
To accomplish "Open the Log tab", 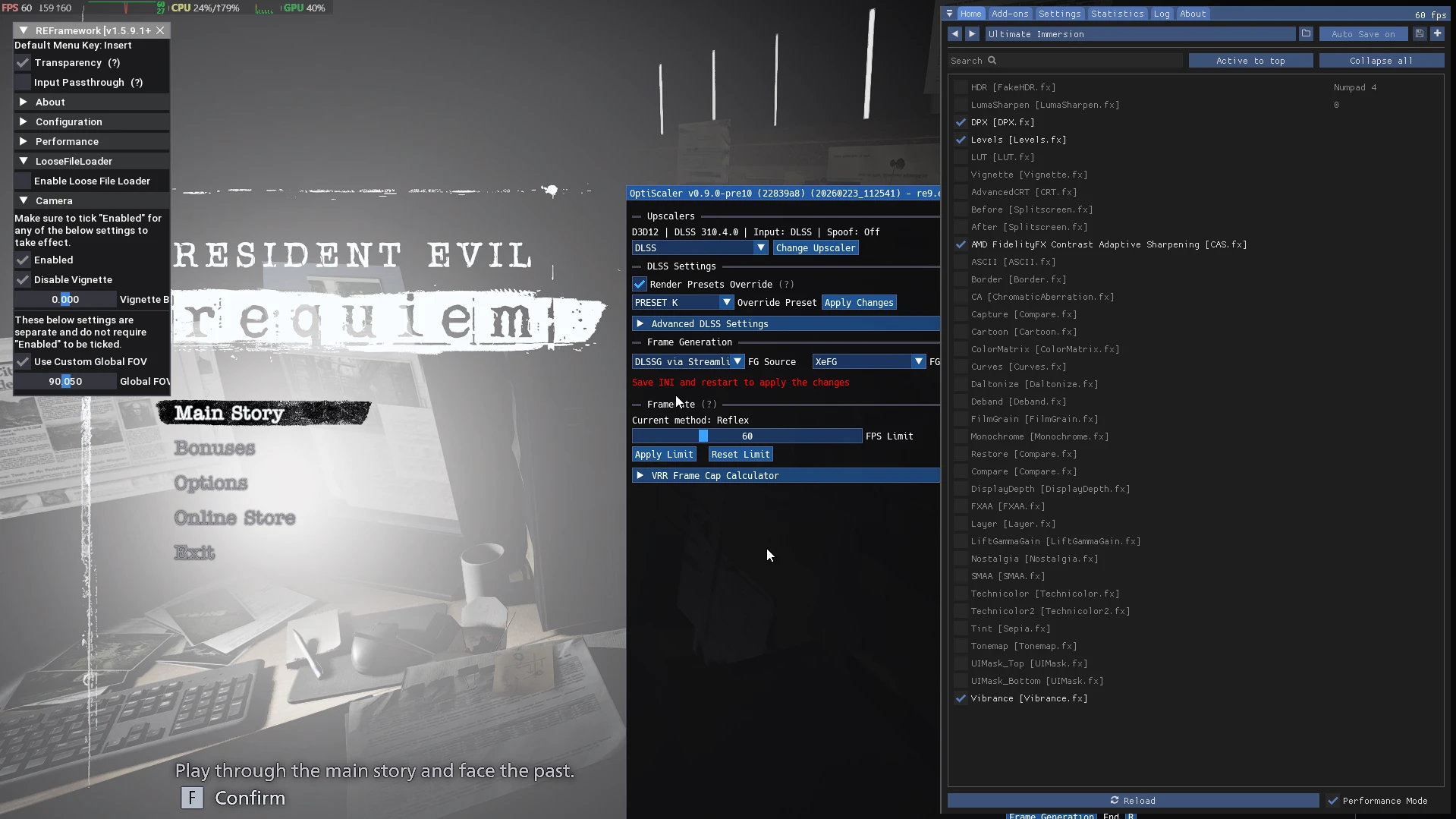I will point(1162,14).
